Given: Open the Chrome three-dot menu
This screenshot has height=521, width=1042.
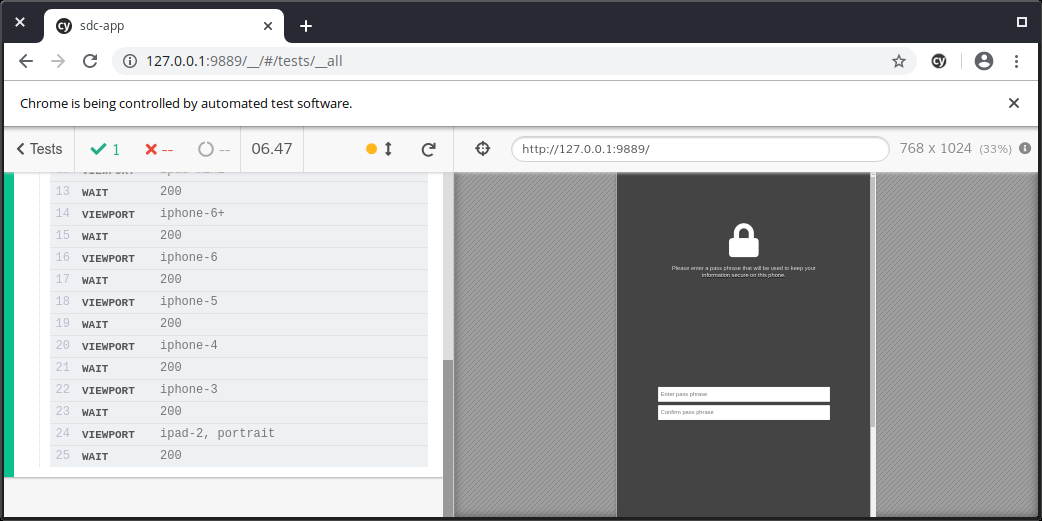Looking at the screenshot, I should (1016, 61).
